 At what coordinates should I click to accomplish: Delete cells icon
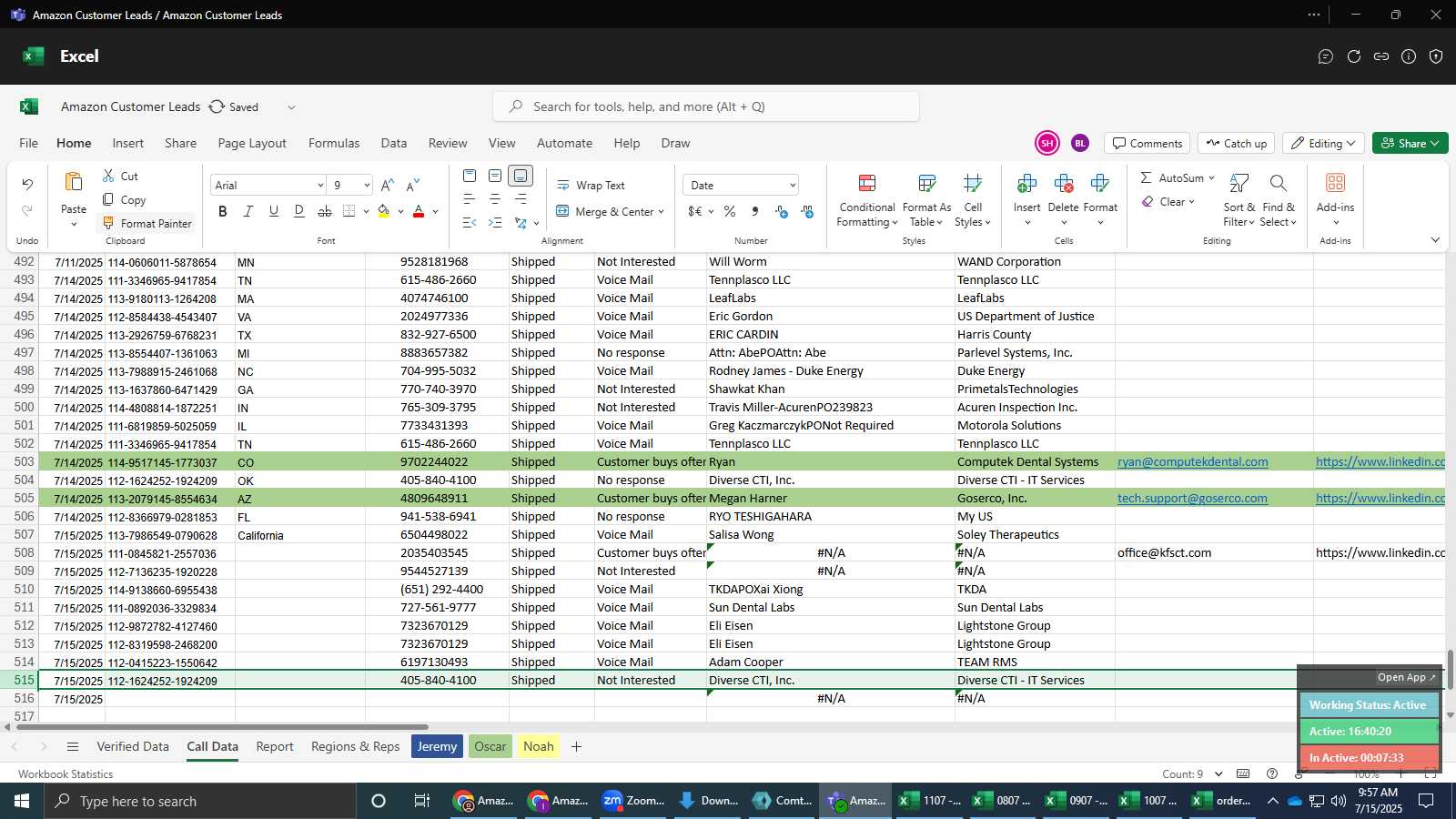[x=1063, y=184]
